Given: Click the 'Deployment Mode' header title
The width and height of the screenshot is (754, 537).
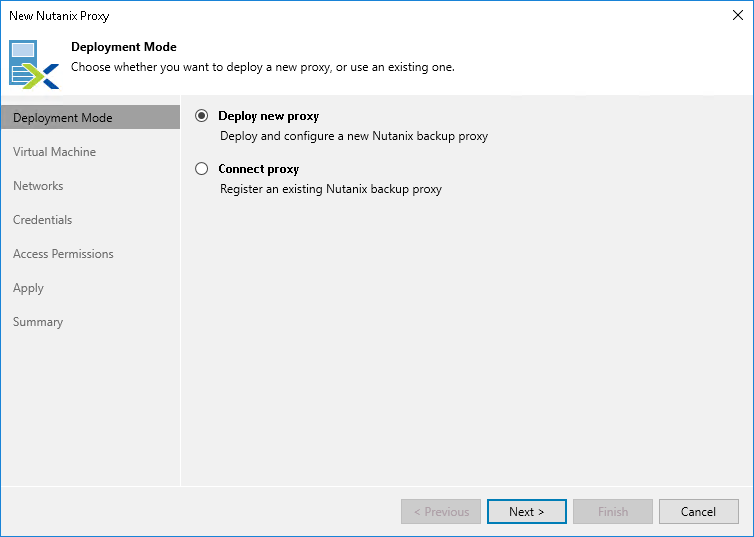Looking at the screenshot, I should coord(124,47).
